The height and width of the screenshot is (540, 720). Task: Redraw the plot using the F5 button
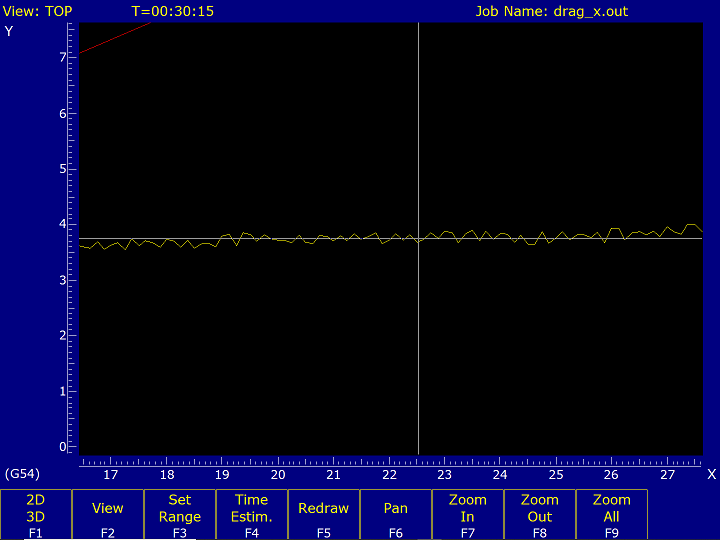tap(324, 515)
